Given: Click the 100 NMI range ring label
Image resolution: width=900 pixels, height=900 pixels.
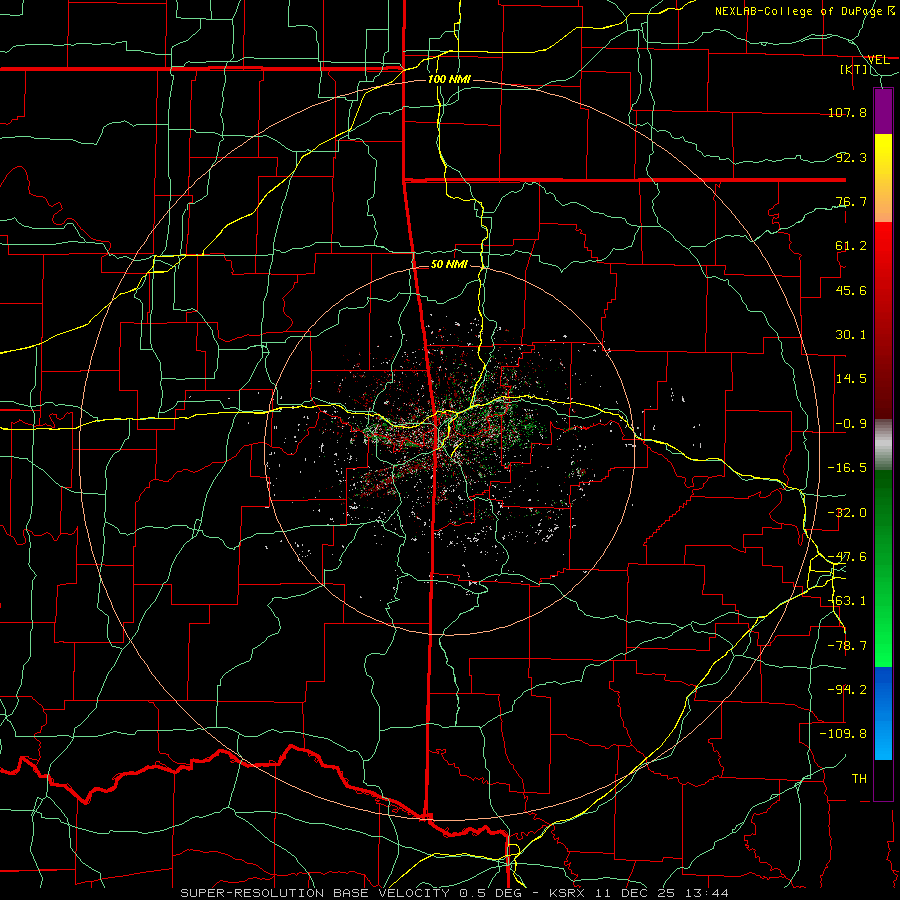Looking at the screenshot, I should point(449,79).
